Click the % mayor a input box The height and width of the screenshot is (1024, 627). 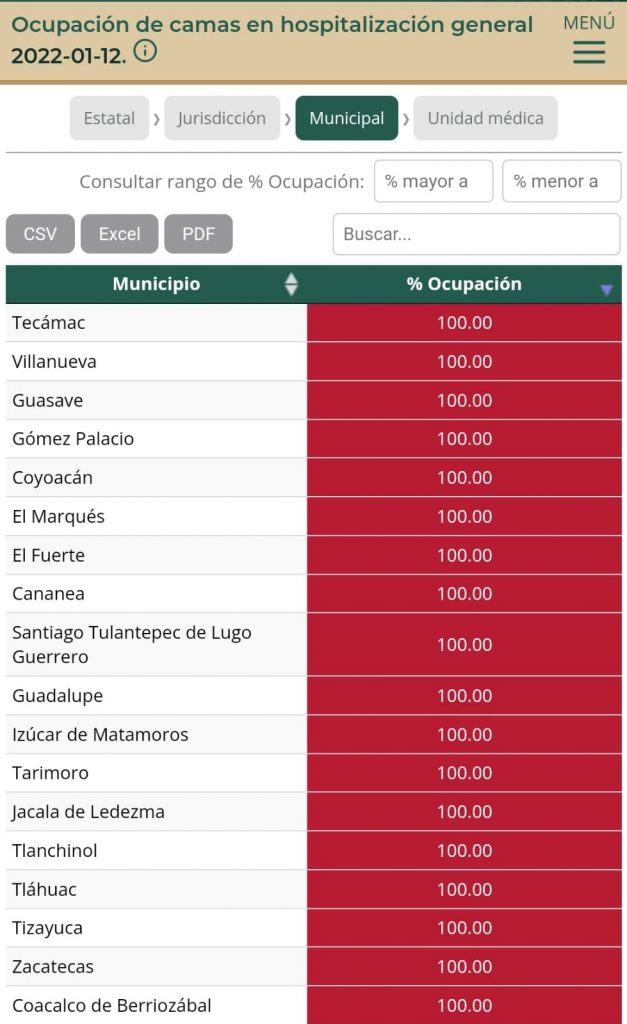433,181
